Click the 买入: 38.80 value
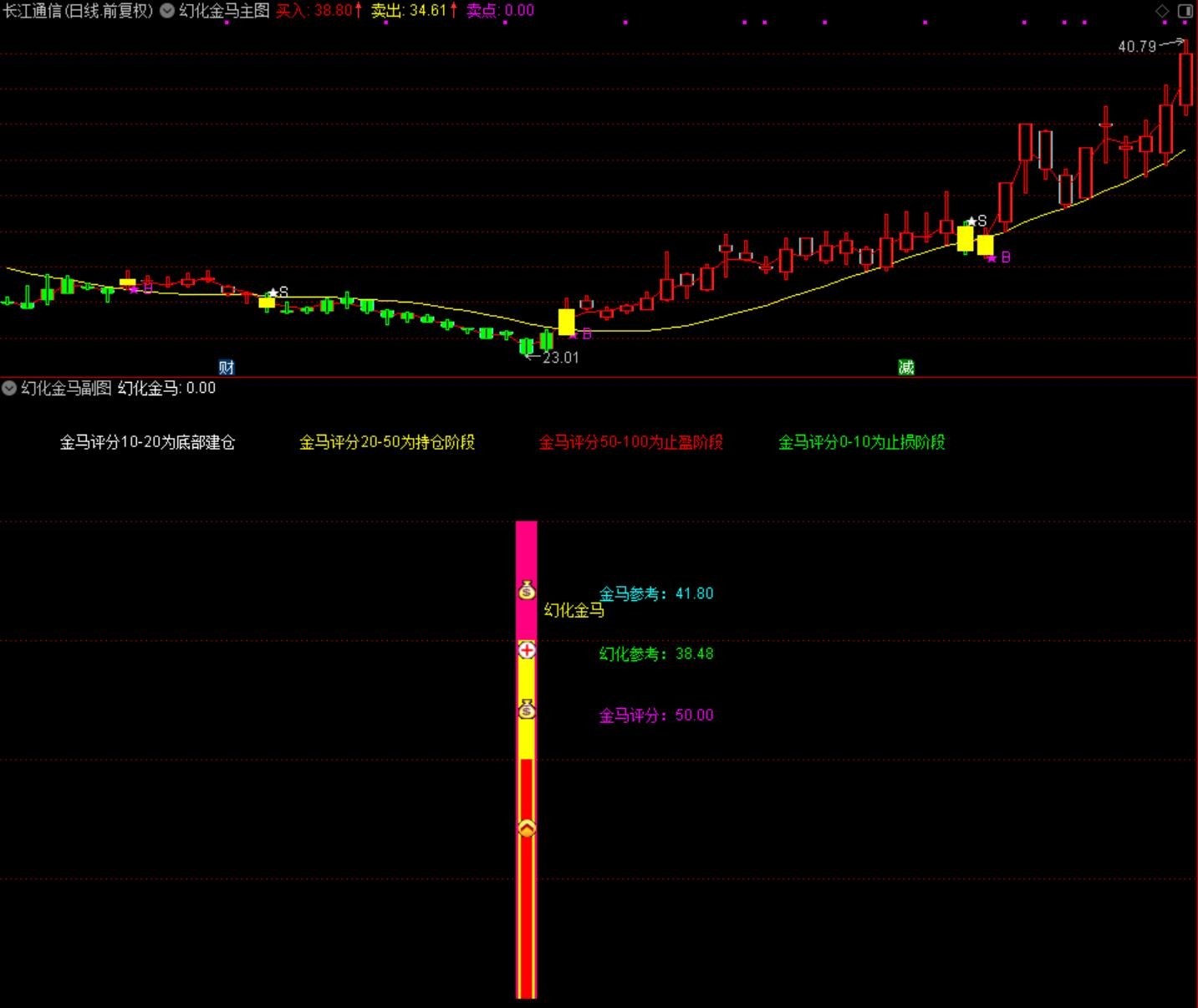Screen dimensions: 1198x1008 click(x=319, y=11)
